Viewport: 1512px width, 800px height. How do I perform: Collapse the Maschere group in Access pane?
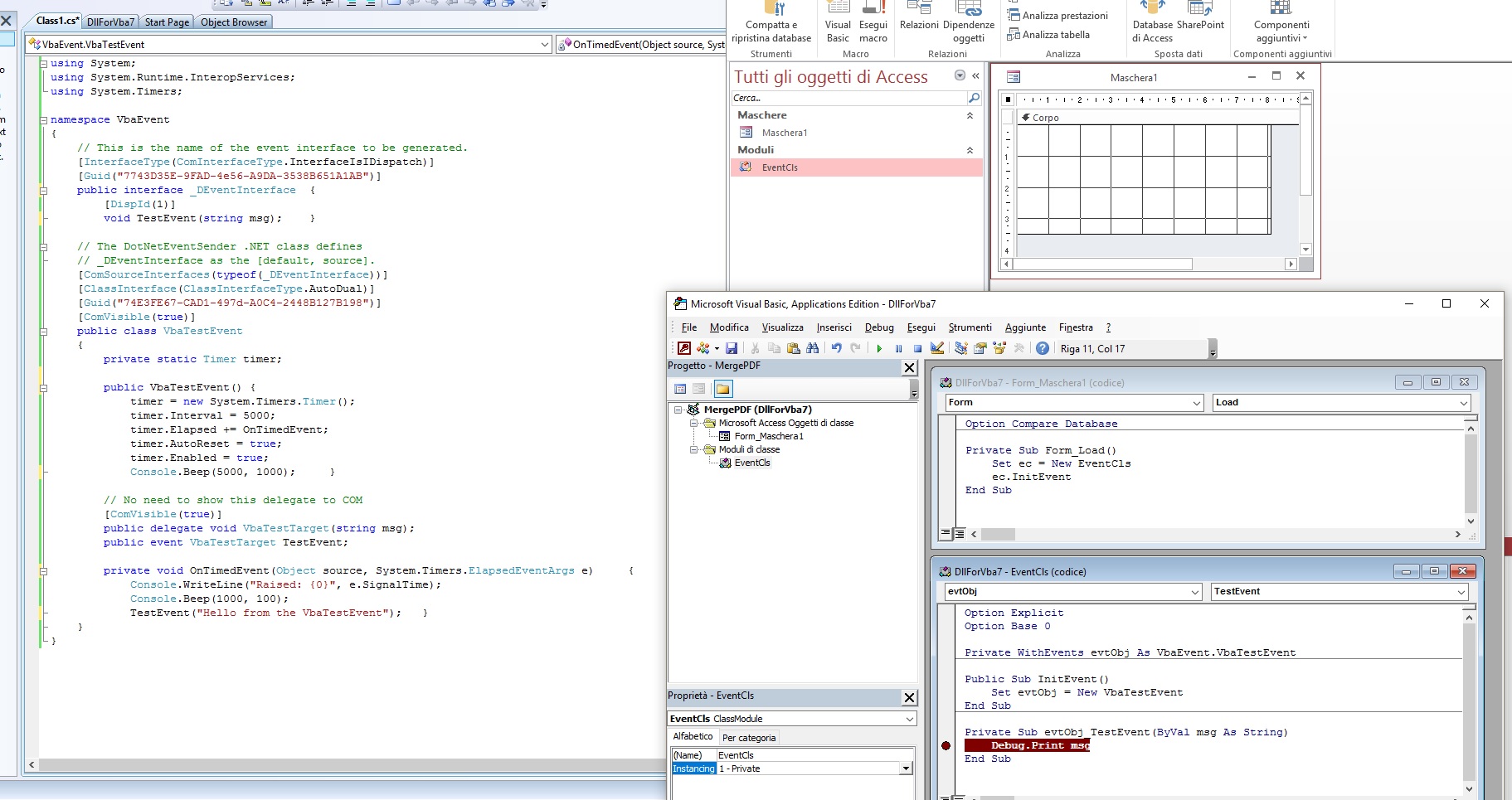pos(970,115)
